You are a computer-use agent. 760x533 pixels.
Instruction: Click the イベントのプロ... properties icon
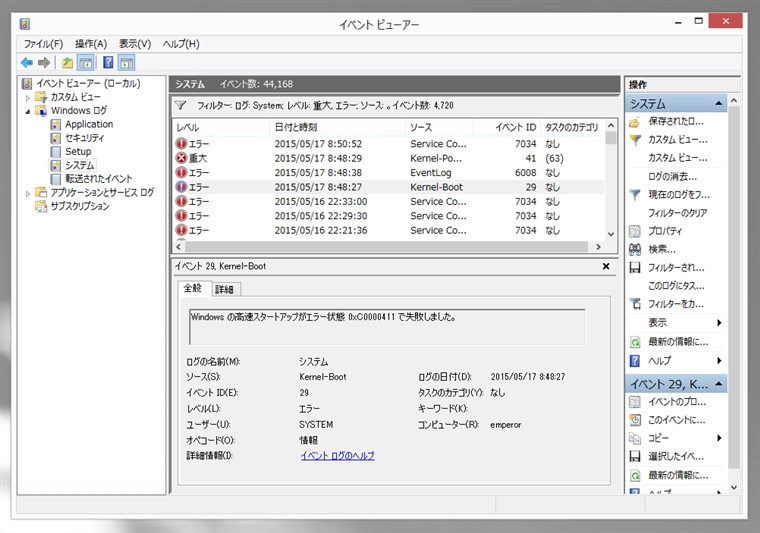pyautogui.click(x=634, y=402)
